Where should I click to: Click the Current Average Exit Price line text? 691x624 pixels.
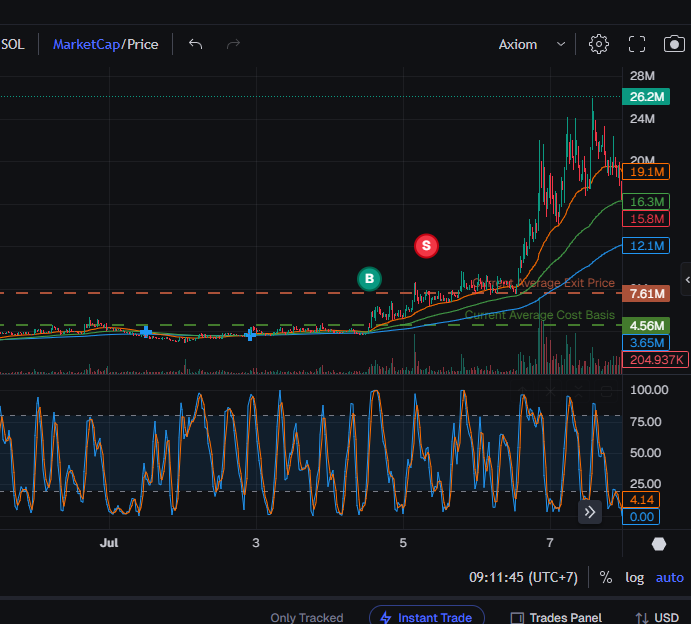(x=543, y=282)
